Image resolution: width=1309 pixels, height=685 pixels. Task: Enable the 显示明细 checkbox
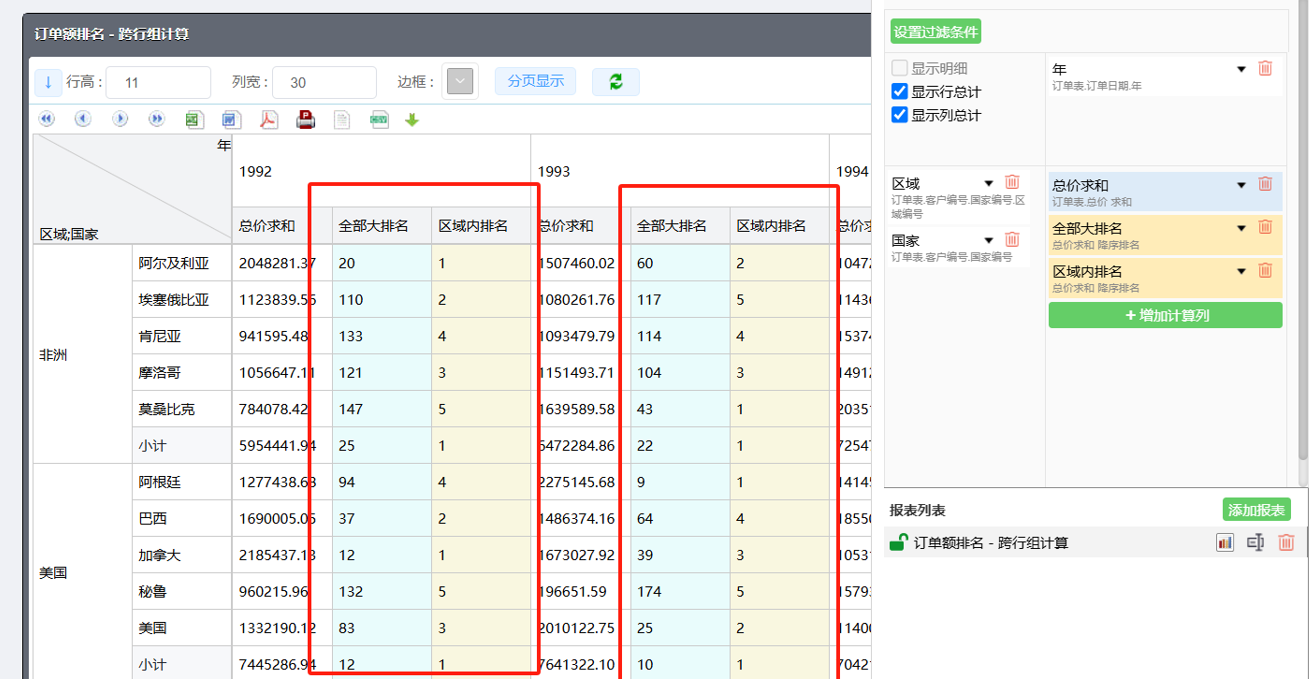point(899,69)
